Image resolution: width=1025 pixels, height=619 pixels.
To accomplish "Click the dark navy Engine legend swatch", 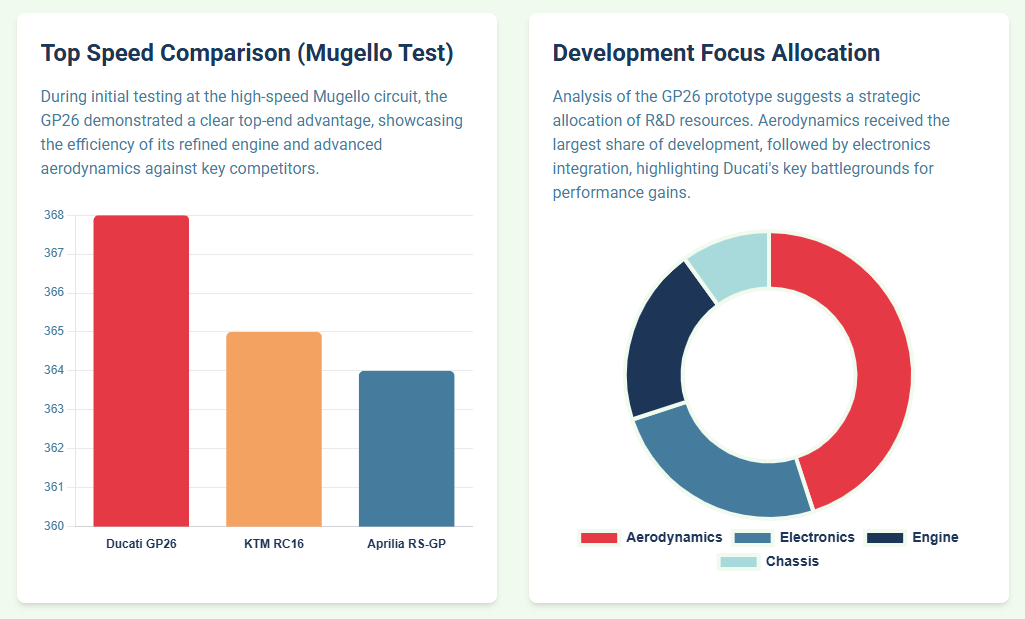I will click(885, 538).
